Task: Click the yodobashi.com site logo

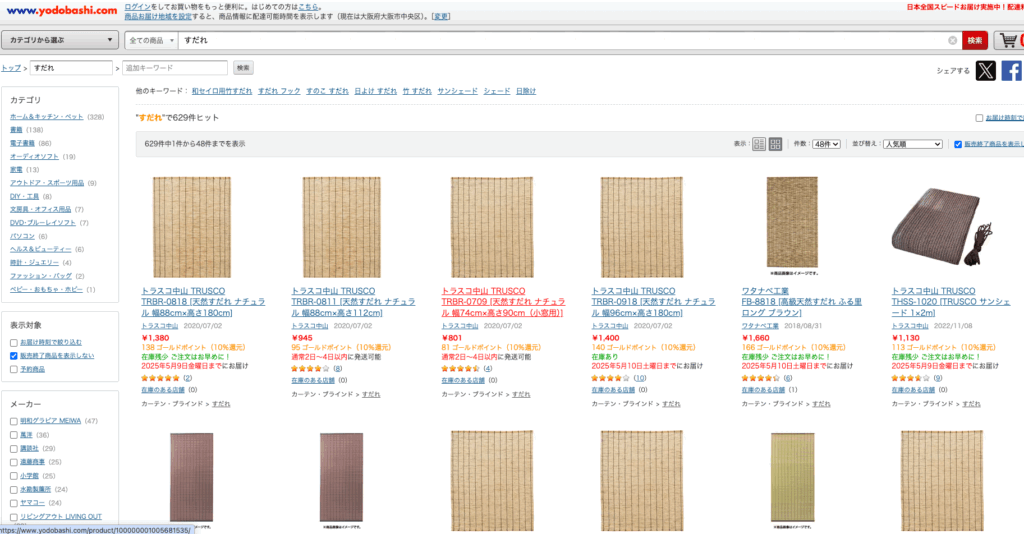Action: pos(62,10)
